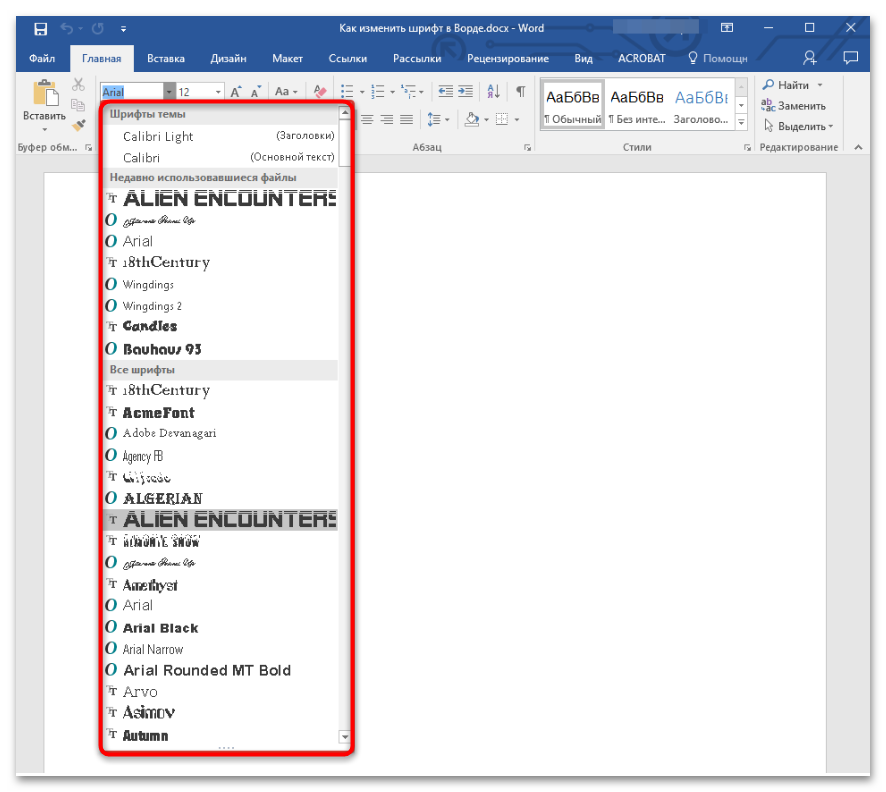Select AcmeFont in all fonts
The width and height of the screenshot is (886, 792).
[x=221, y=412]
